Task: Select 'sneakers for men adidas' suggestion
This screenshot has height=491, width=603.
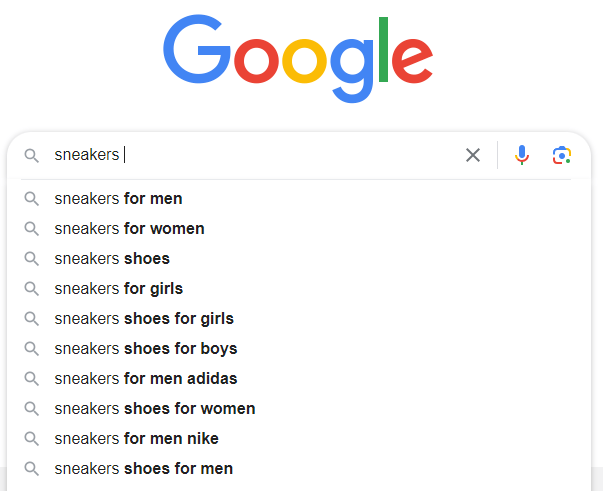Action: (x=145, y=378)
